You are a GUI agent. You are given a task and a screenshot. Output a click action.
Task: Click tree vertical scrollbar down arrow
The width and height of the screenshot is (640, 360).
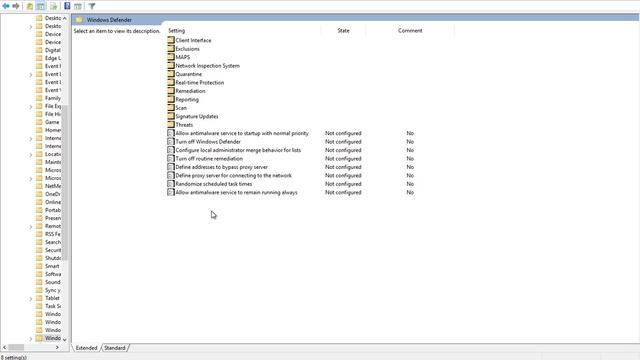(x=65, y=339)
